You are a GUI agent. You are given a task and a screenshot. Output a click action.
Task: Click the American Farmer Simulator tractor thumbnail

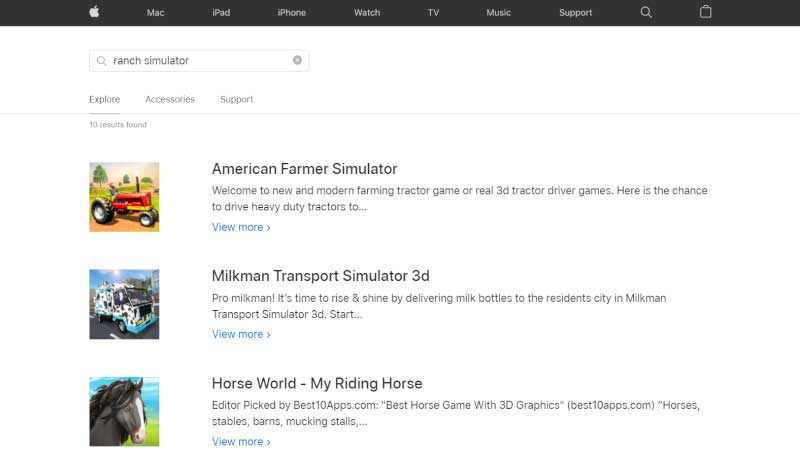click(x=124, y=197)
